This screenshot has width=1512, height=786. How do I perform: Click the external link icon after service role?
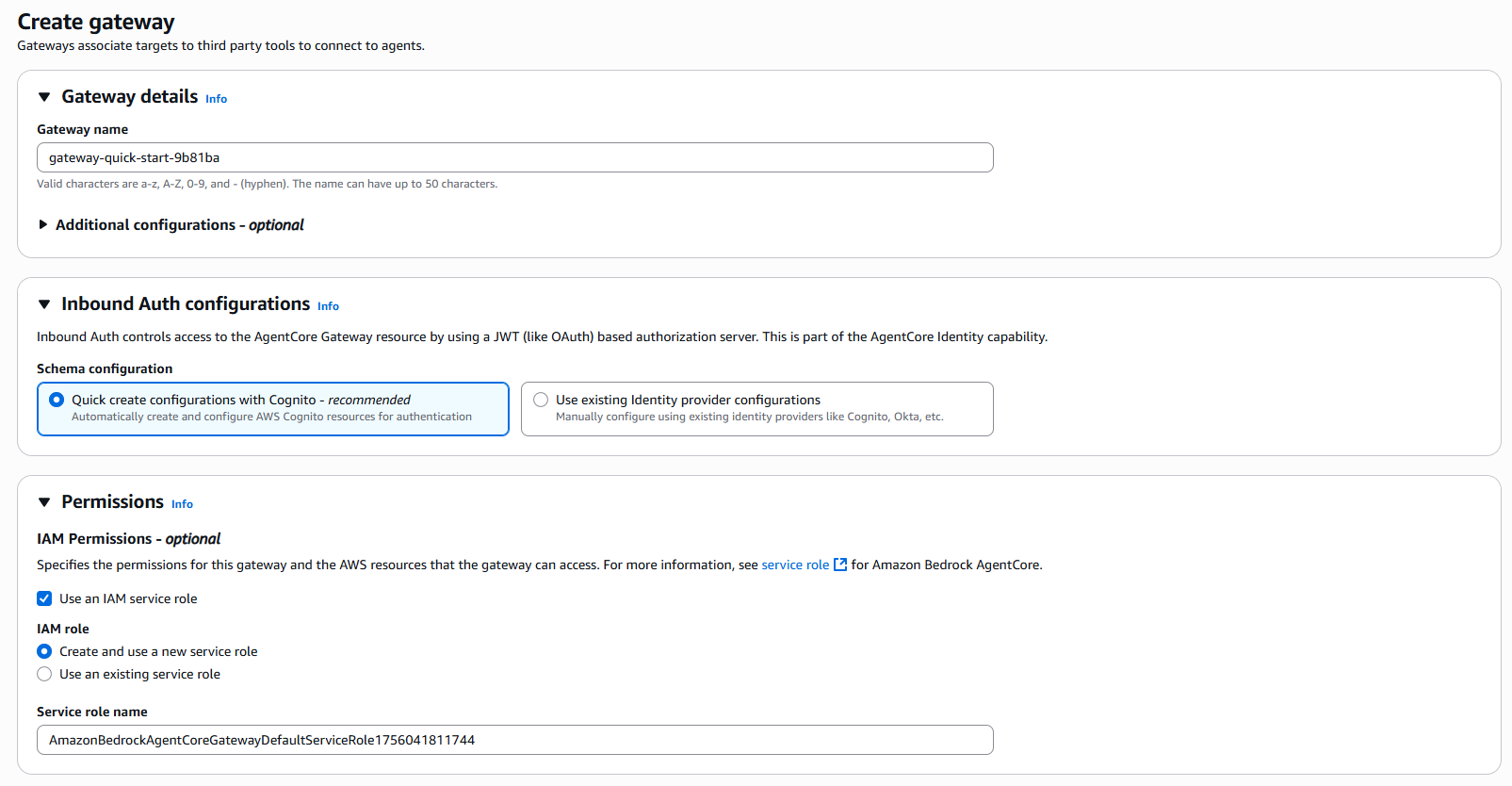[x=840, y=565]
